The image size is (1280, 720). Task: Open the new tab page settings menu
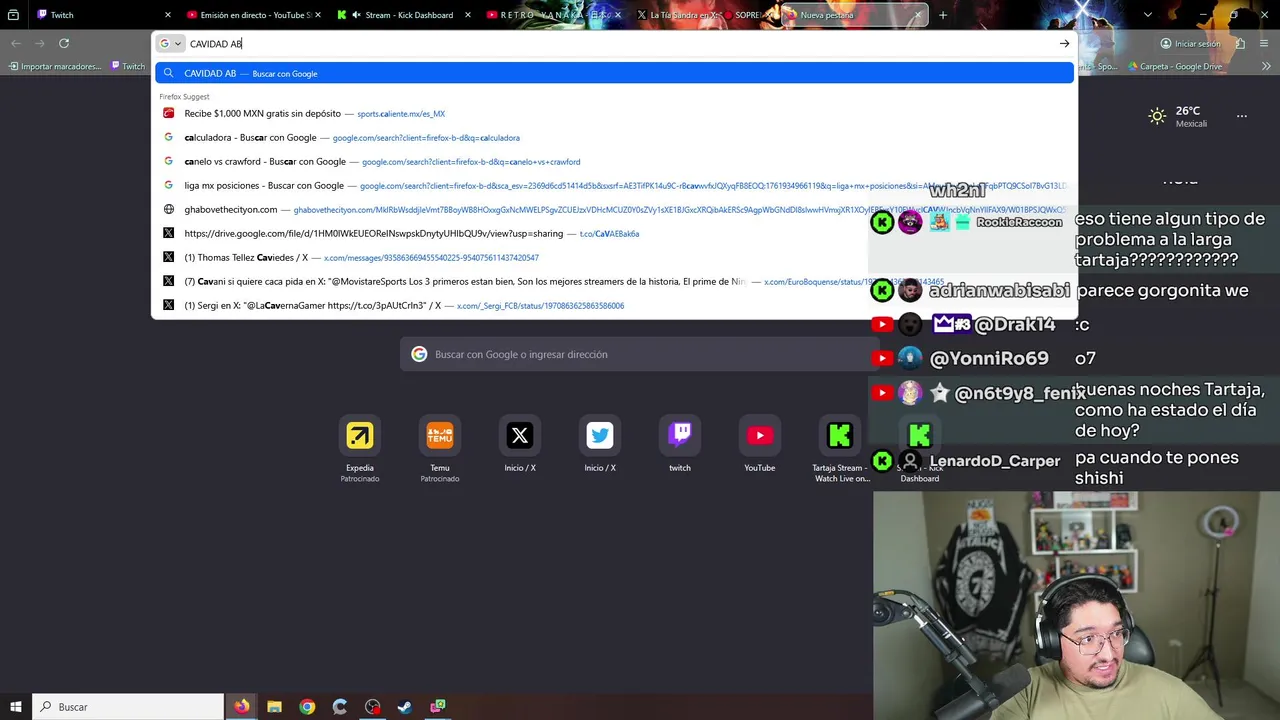point(1242,116)
